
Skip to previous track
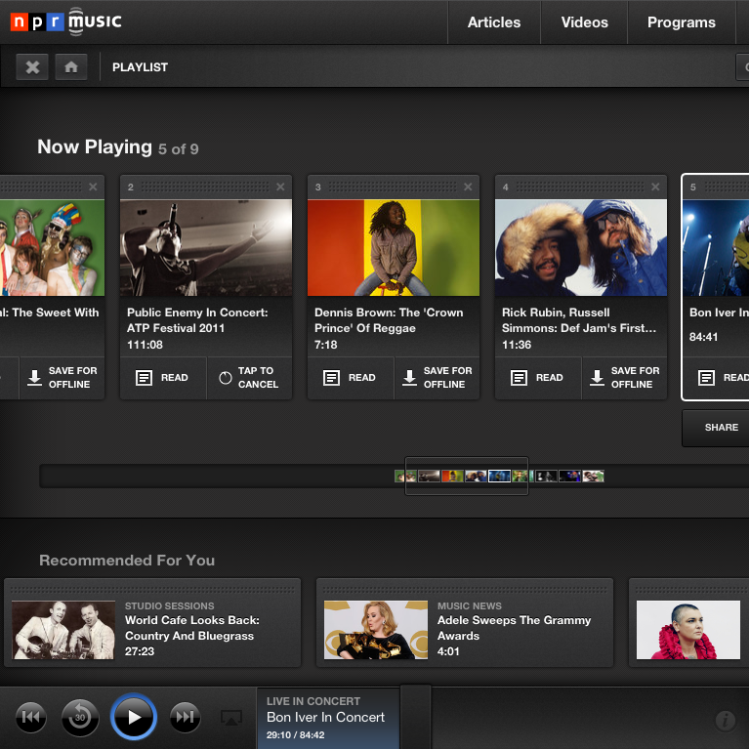tap(31, 717)
